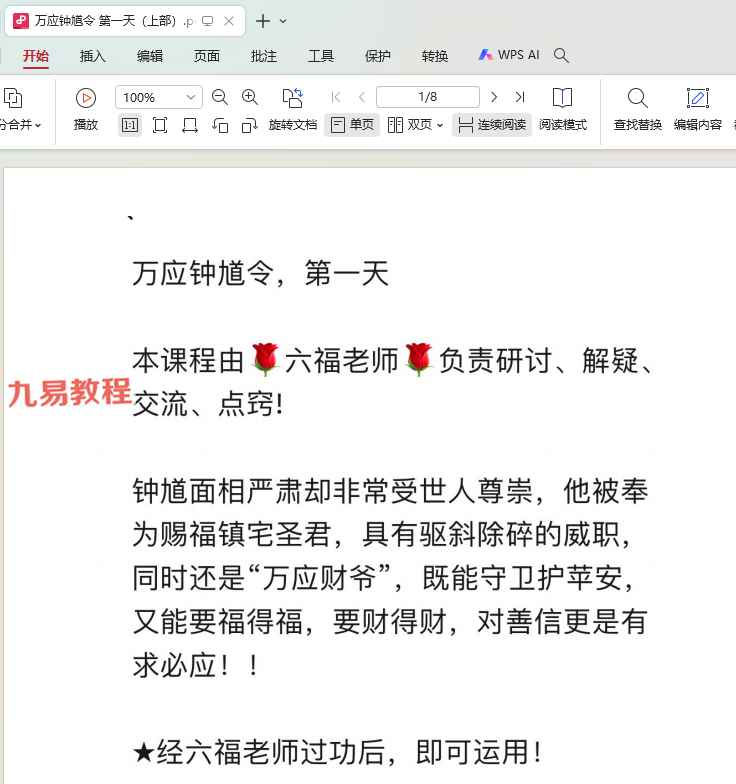Screen dimensions: 736x784
Task: Open the 拆分合并 split-merge menu
Action: click(19, 110)
